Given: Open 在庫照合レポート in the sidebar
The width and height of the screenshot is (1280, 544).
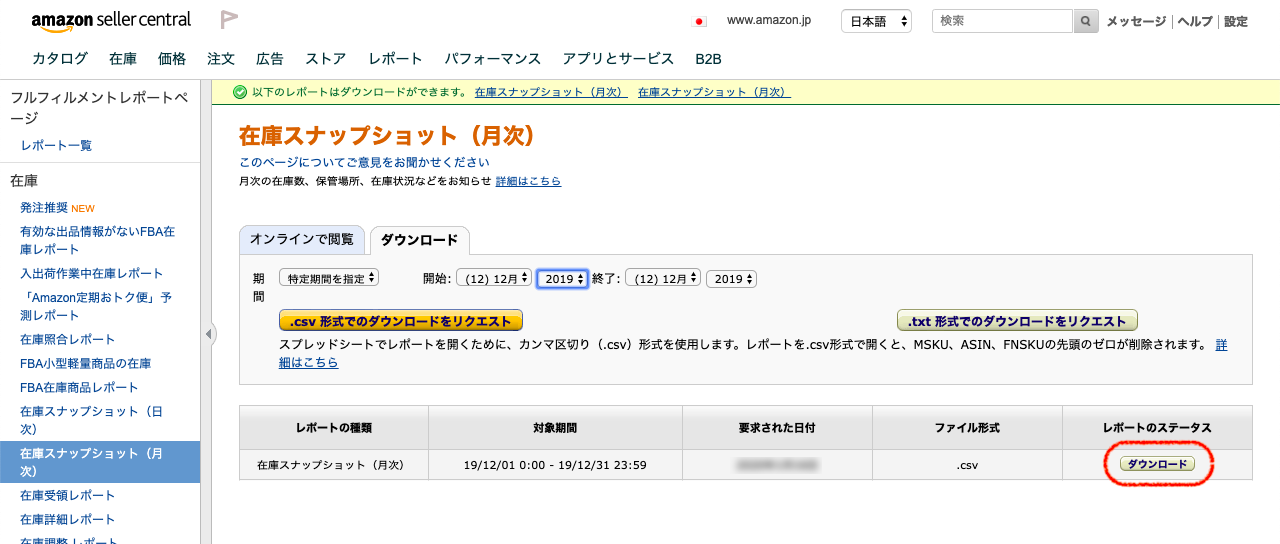Looking at the screenshot, I should pos(68,339).
